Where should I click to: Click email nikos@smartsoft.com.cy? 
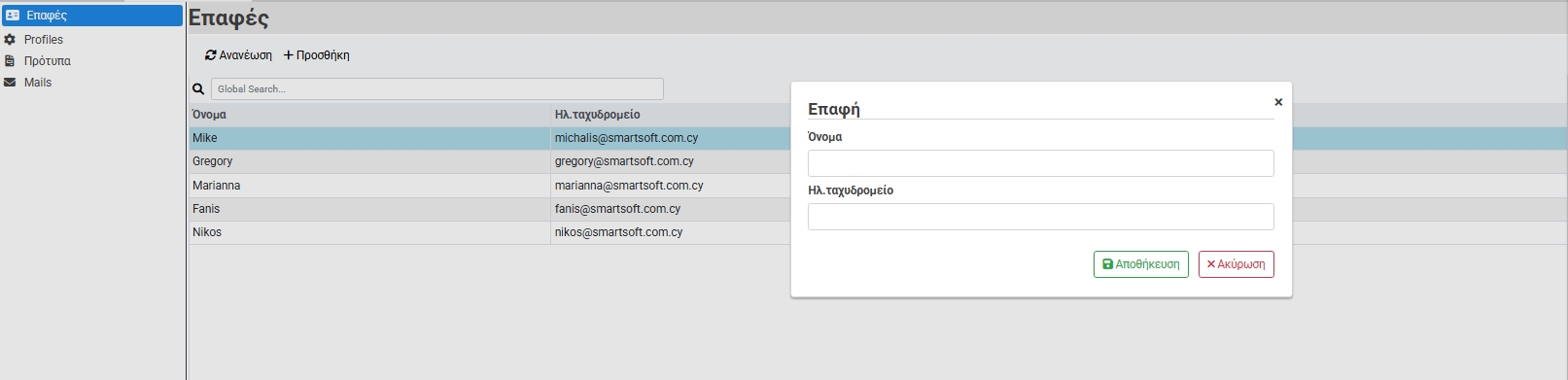(618, 232)
